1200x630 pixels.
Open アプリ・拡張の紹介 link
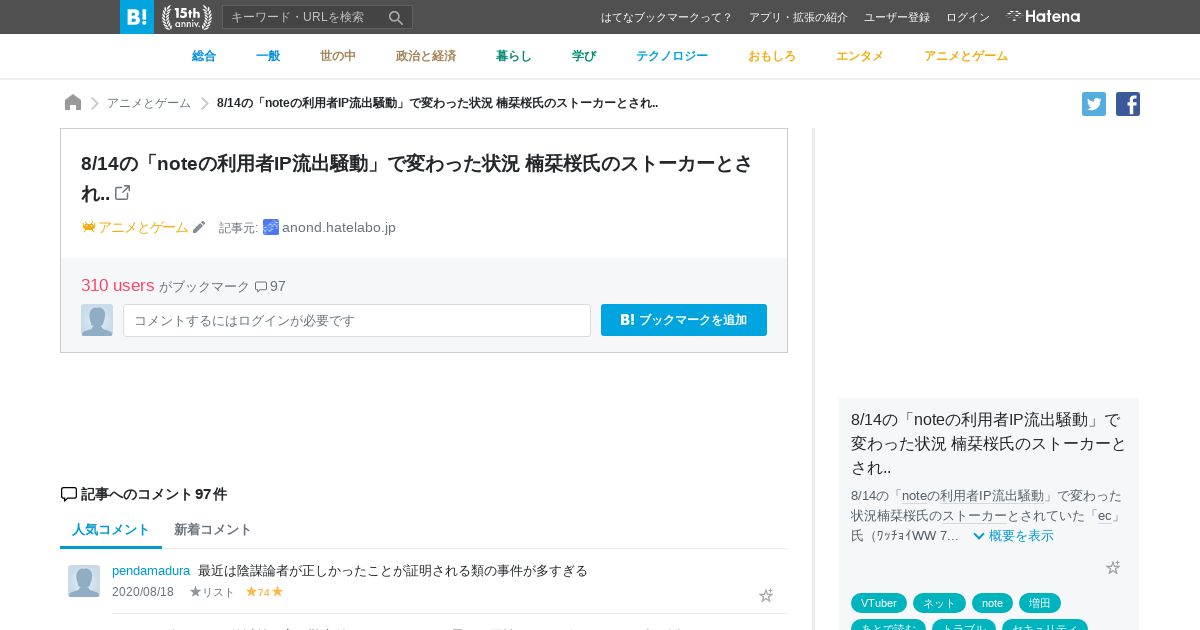[798, 17]
